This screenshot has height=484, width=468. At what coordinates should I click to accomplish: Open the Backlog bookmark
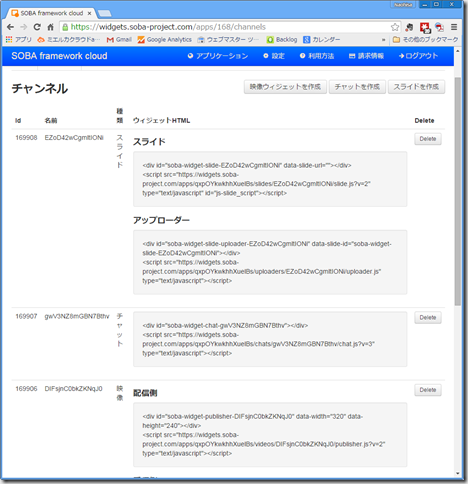(282, 40)
